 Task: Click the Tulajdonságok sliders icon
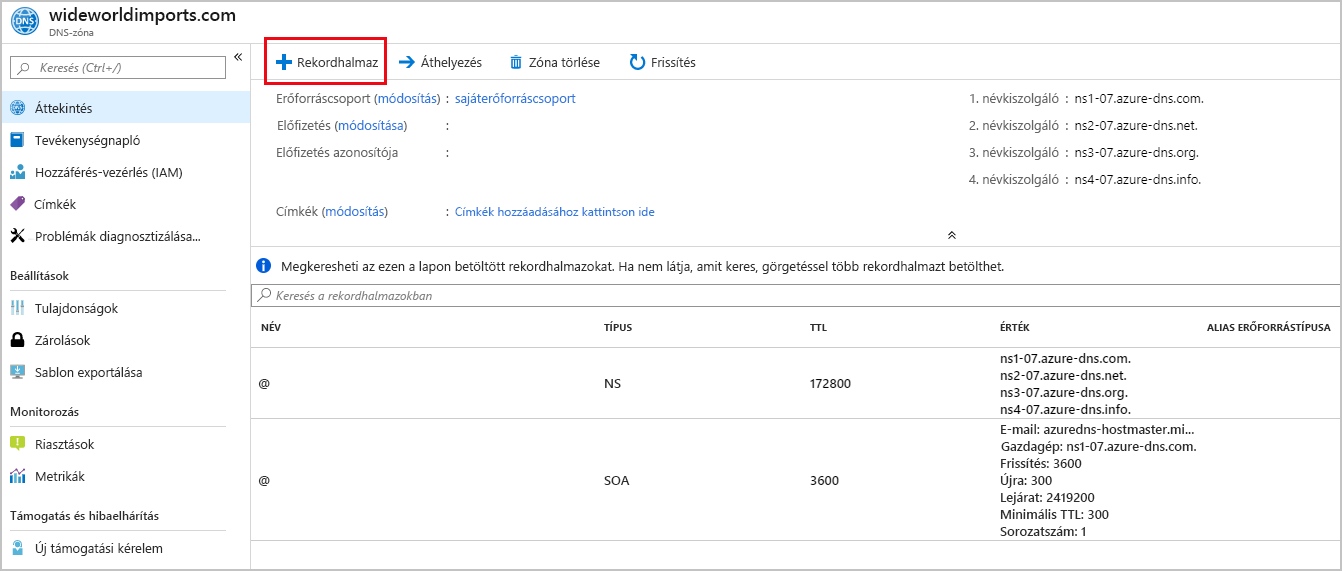point(17,308)
